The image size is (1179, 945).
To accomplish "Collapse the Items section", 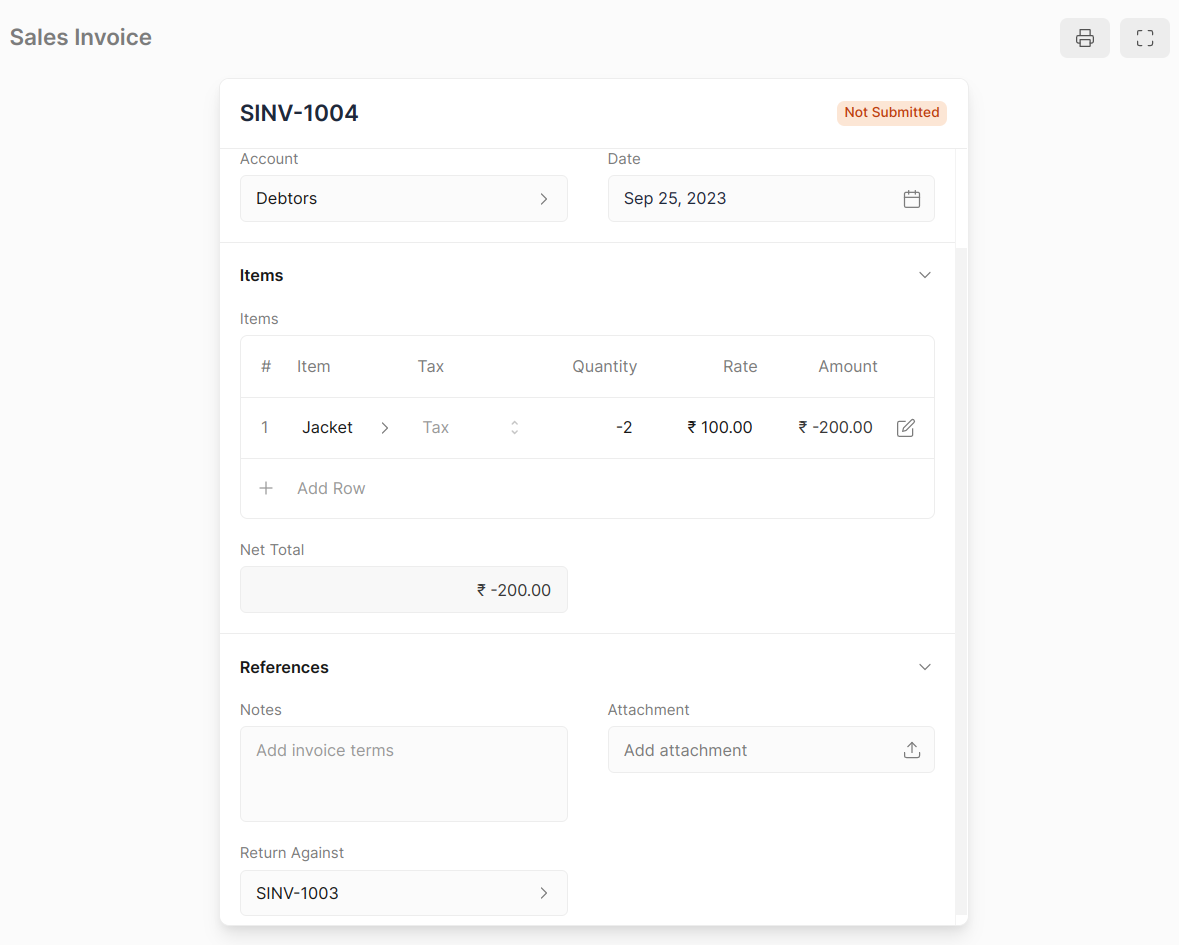I will click(924, 275).
